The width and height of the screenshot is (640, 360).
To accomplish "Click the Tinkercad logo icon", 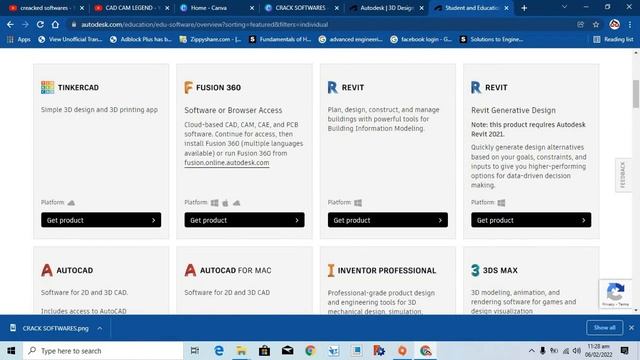I will (47, 87).
